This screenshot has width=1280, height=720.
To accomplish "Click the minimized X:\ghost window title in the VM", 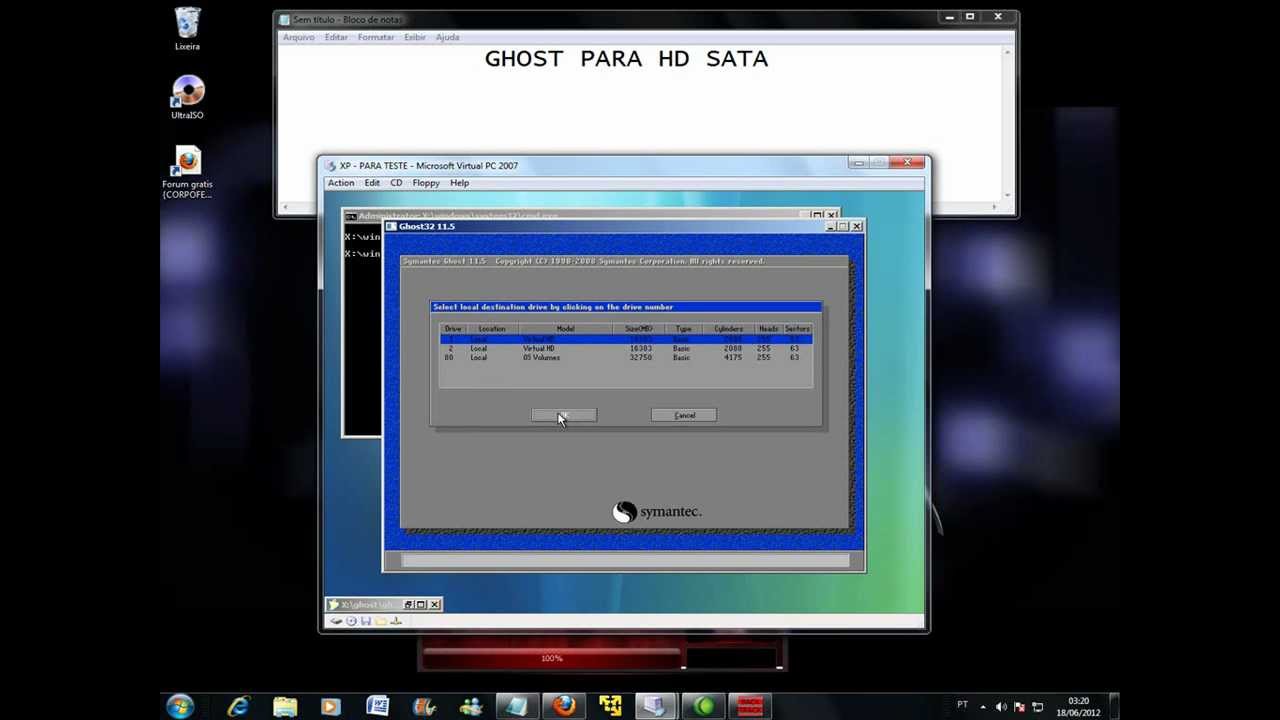I will [365, 605].
